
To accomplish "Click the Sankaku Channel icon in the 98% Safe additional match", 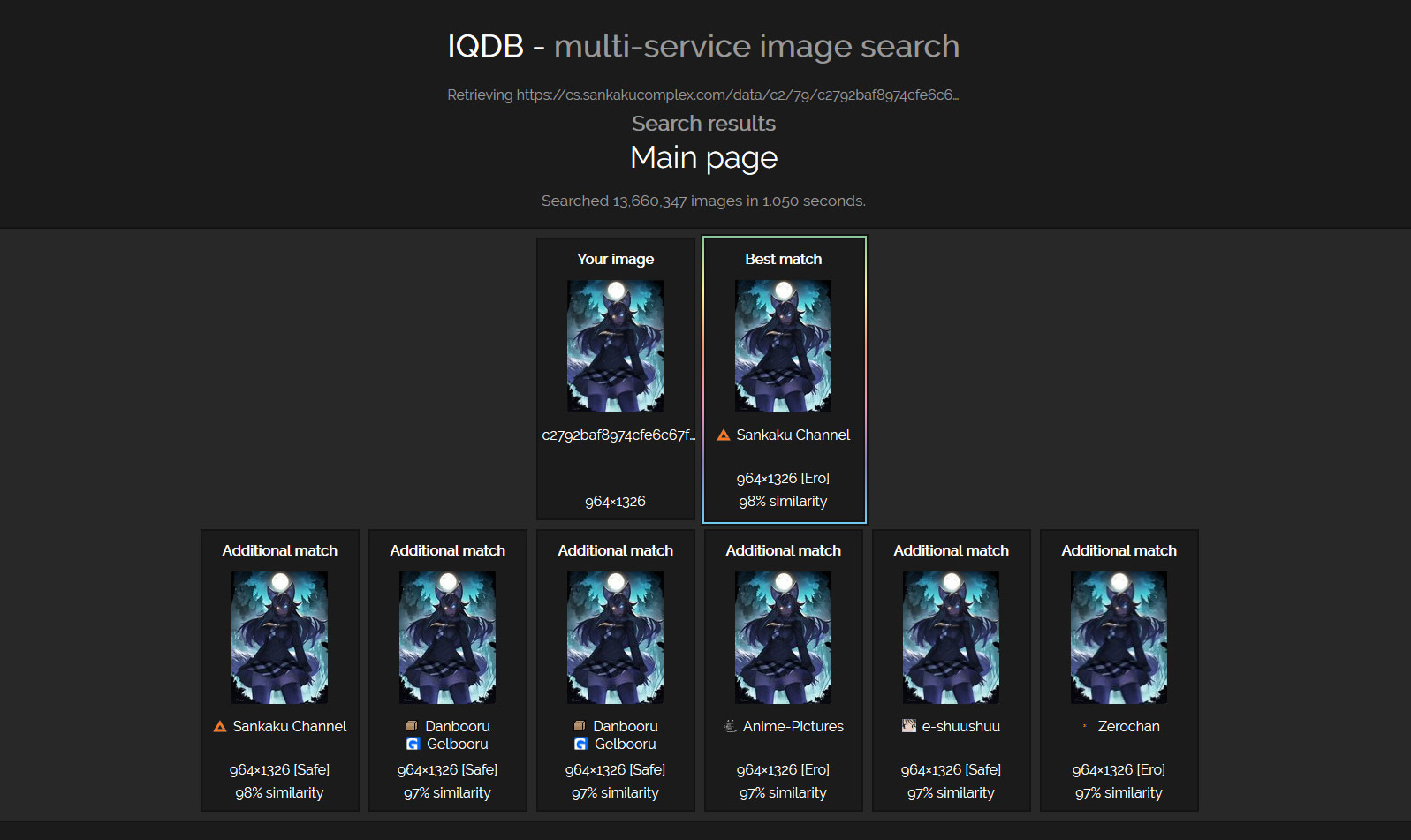I will [220, 726].
